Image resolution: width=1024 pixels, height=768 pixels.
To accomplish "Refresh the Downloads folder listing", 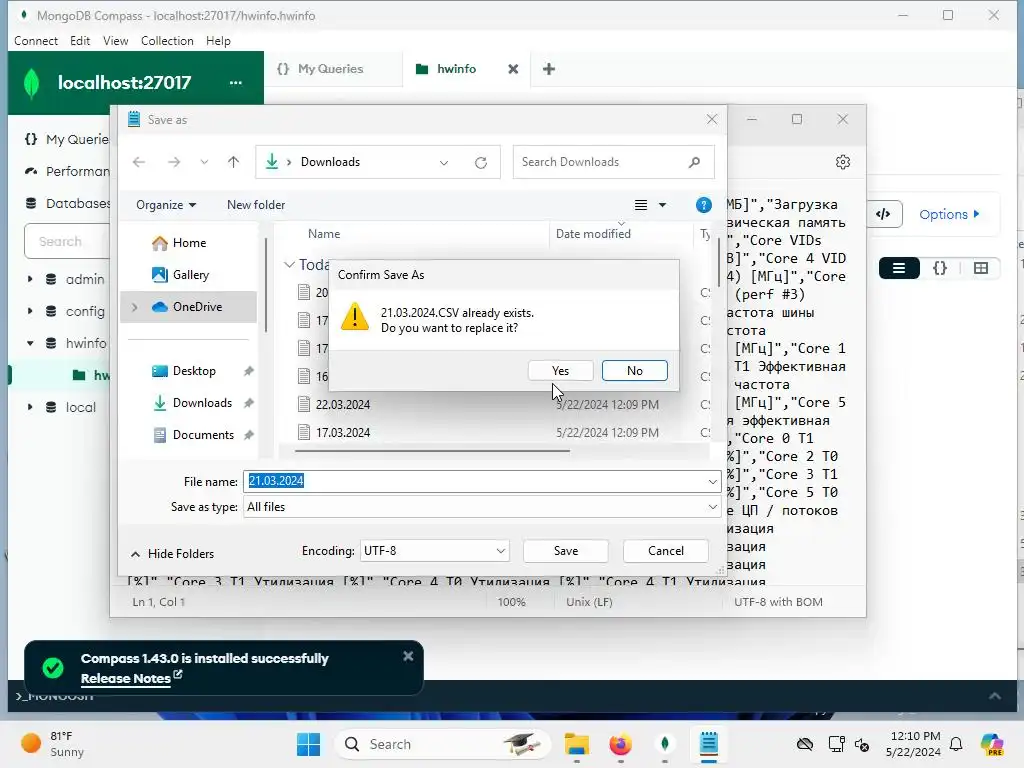I will pyautogui.click(x=481, y=163).
